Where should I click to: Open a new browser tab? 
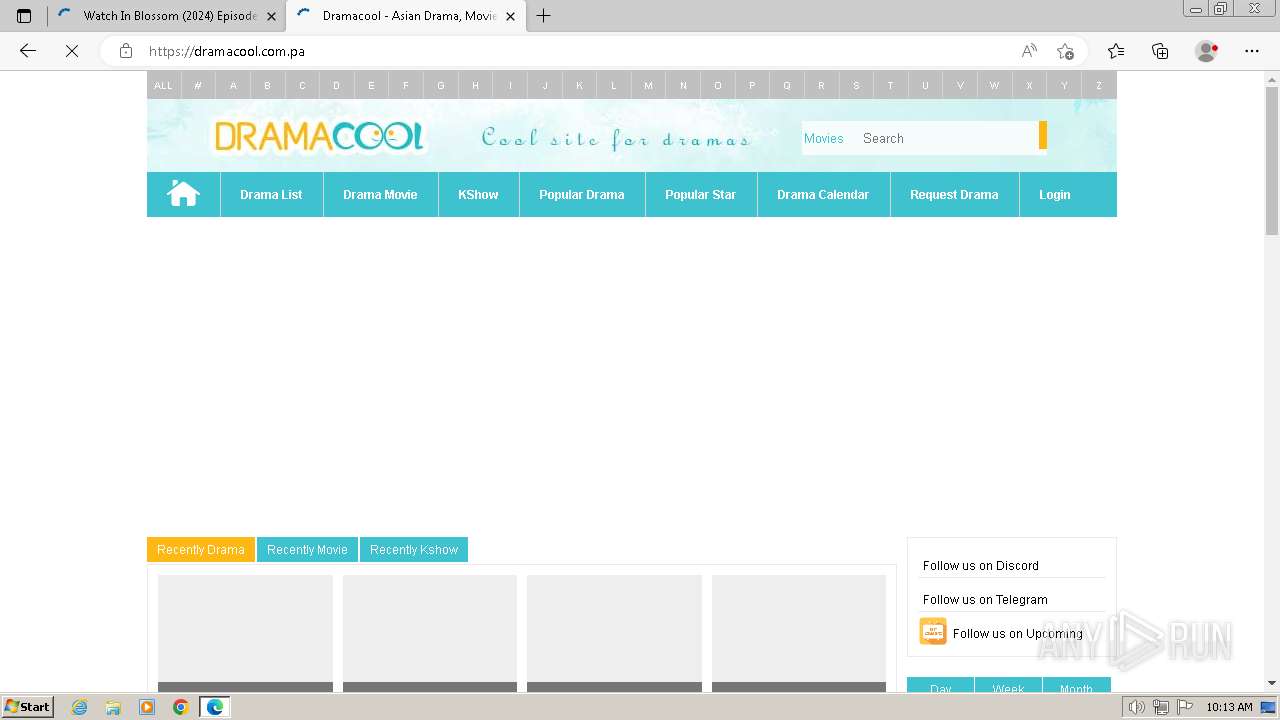pos(544,16)
